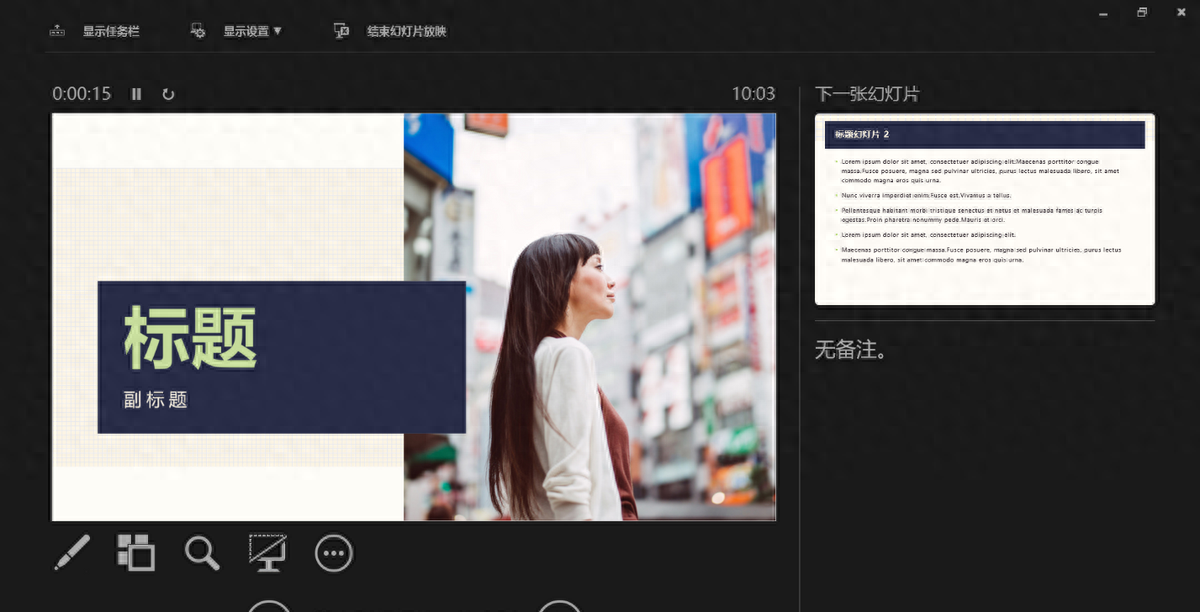The width and height of the screenshot is (1200, 612).
Task: Activate the zoom into slide magnifier
Action: [x=202, y=552]
